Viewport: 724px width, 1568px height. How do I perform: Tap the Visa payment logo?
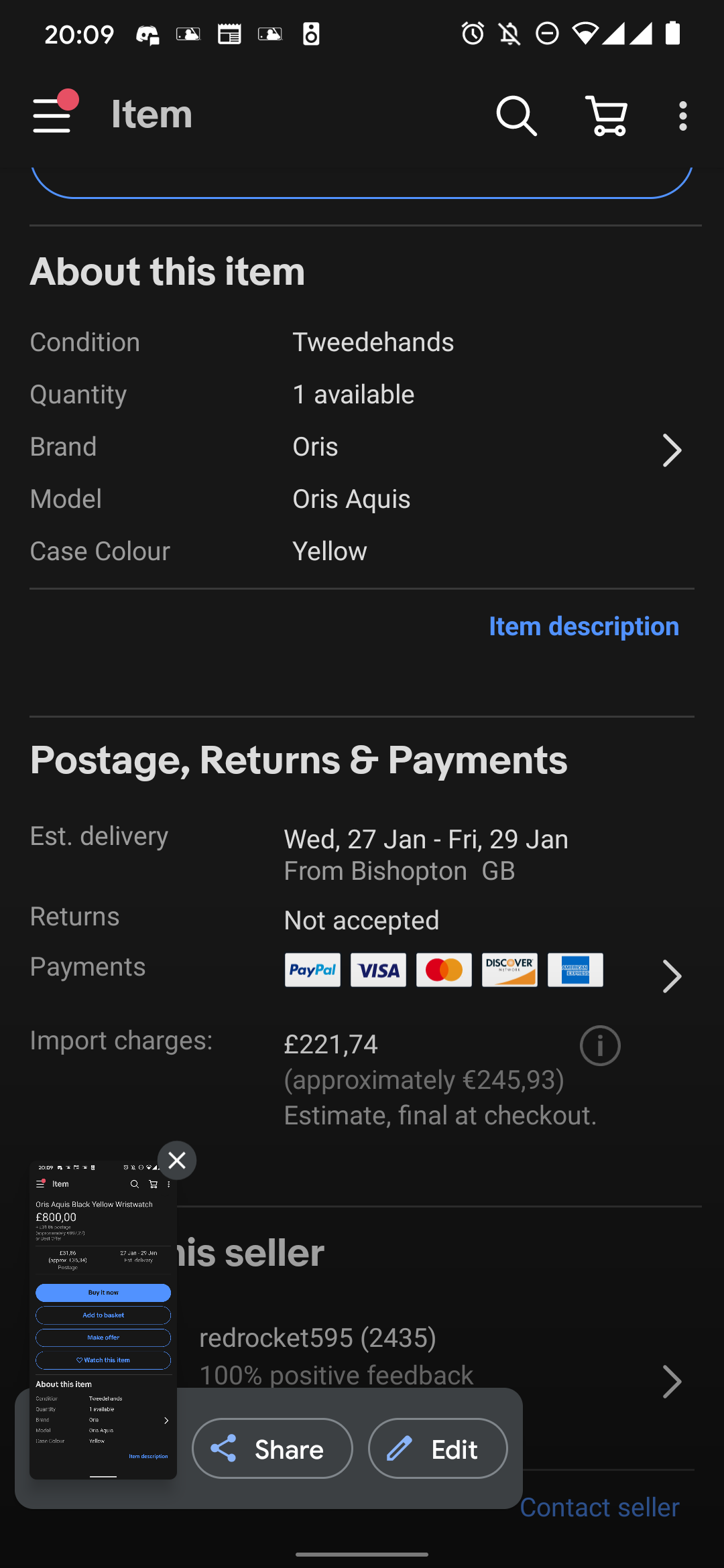(378, 970)
